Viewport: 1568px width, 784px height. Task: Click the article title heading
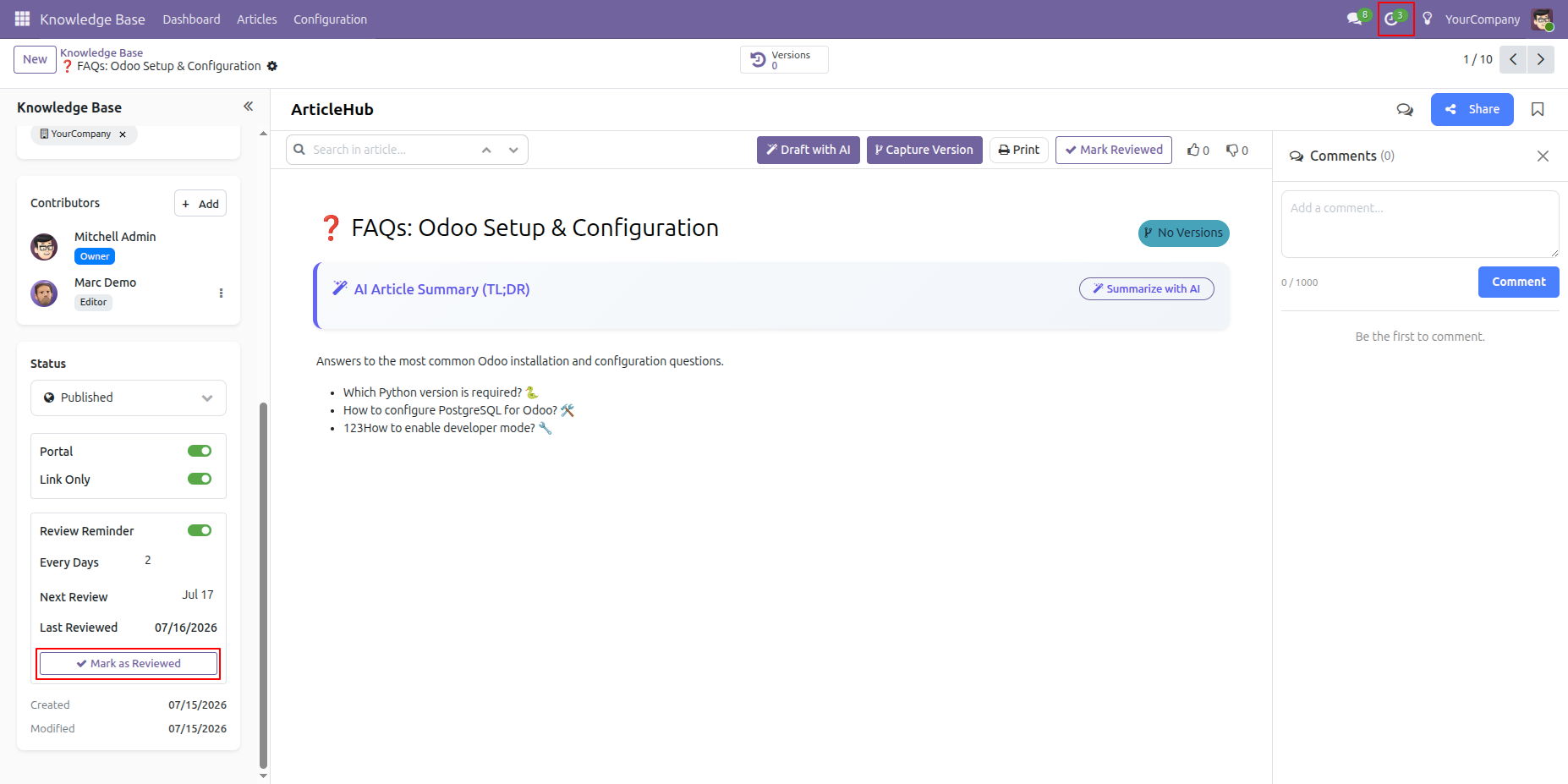535,228
